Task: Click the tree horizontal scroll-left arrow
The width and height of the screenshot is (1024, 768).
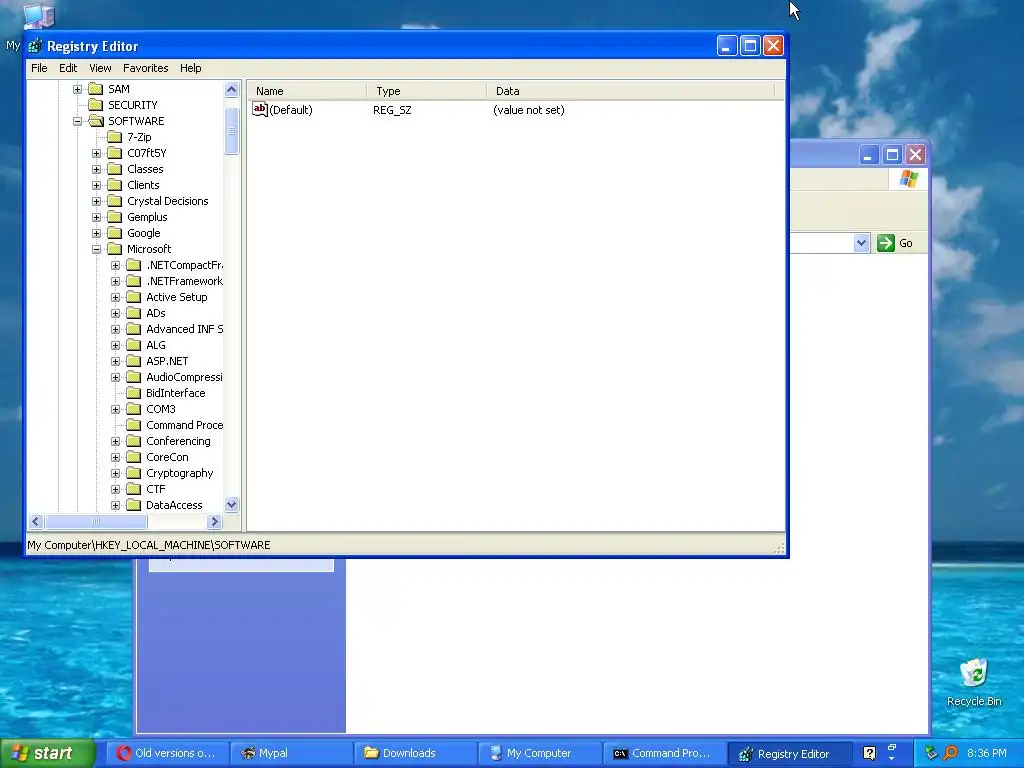Action: (x=36, y=522)
